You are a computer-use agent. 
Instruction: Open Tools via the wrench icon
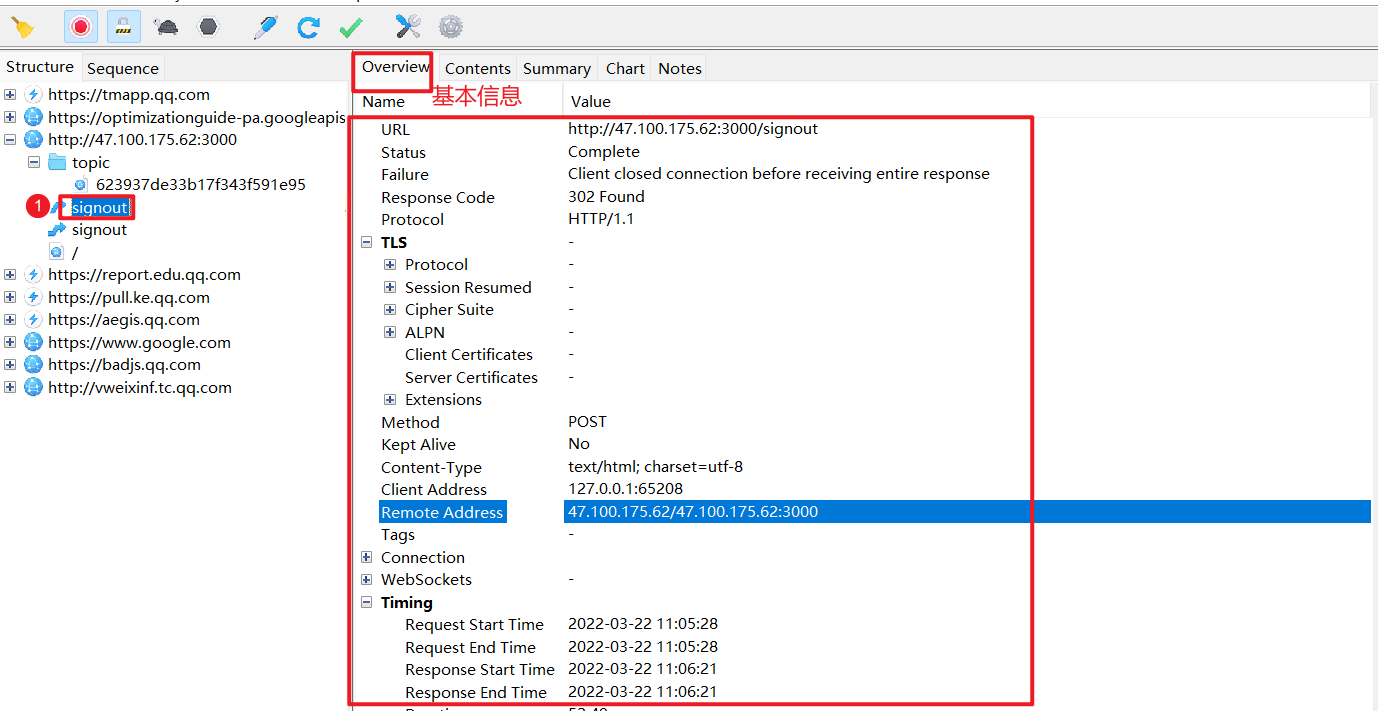pos(408,27)
